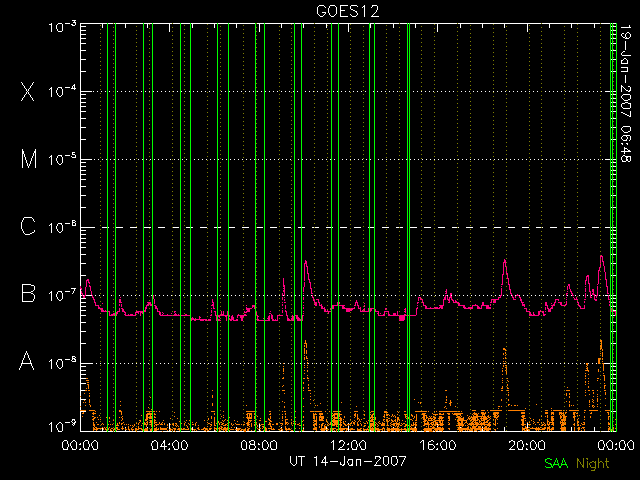Click the 10⁻⁹ y-axis tick label

coord(62,426)
